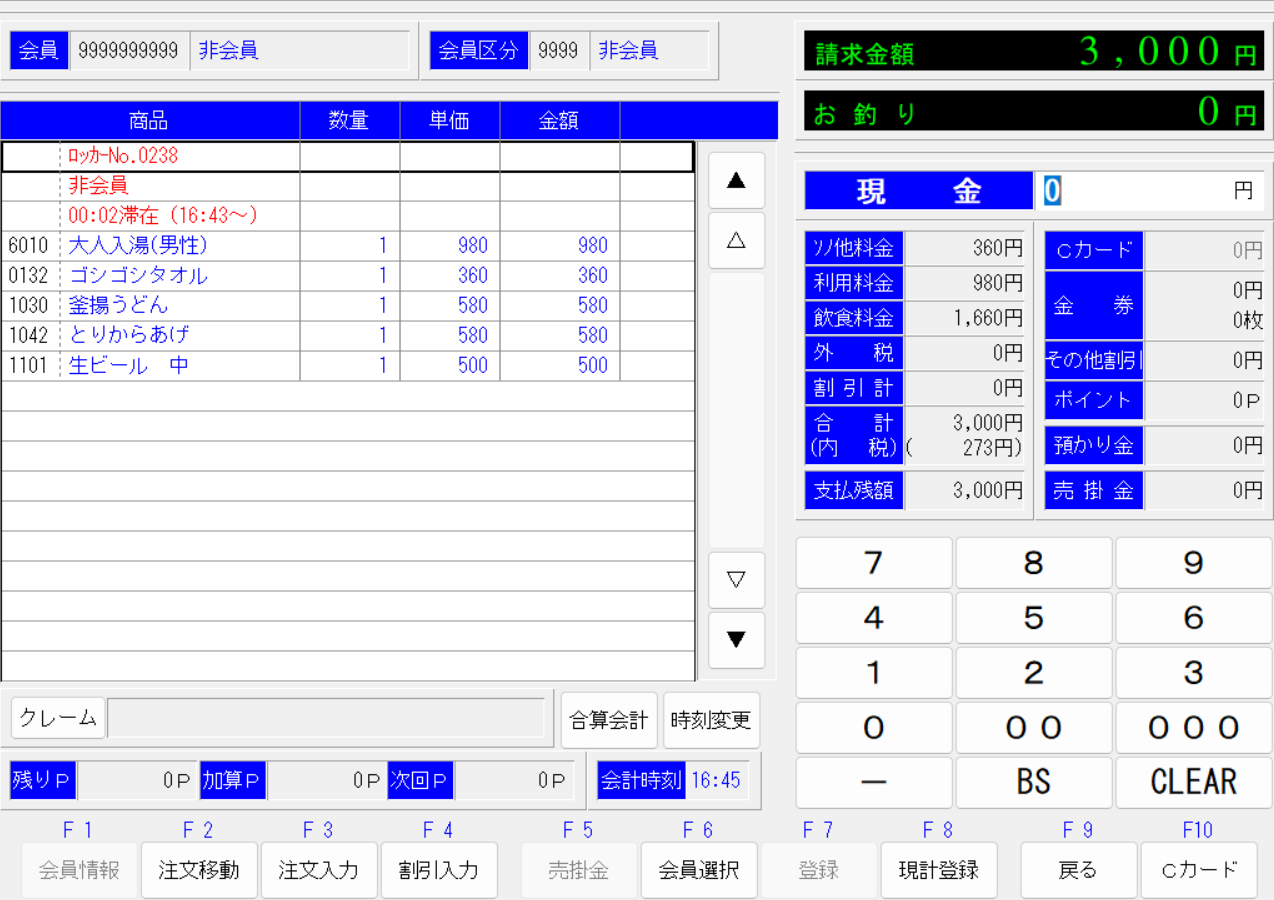1274x900 pixels.
Task: Click the 商品 column header
Action: [150, 121]
